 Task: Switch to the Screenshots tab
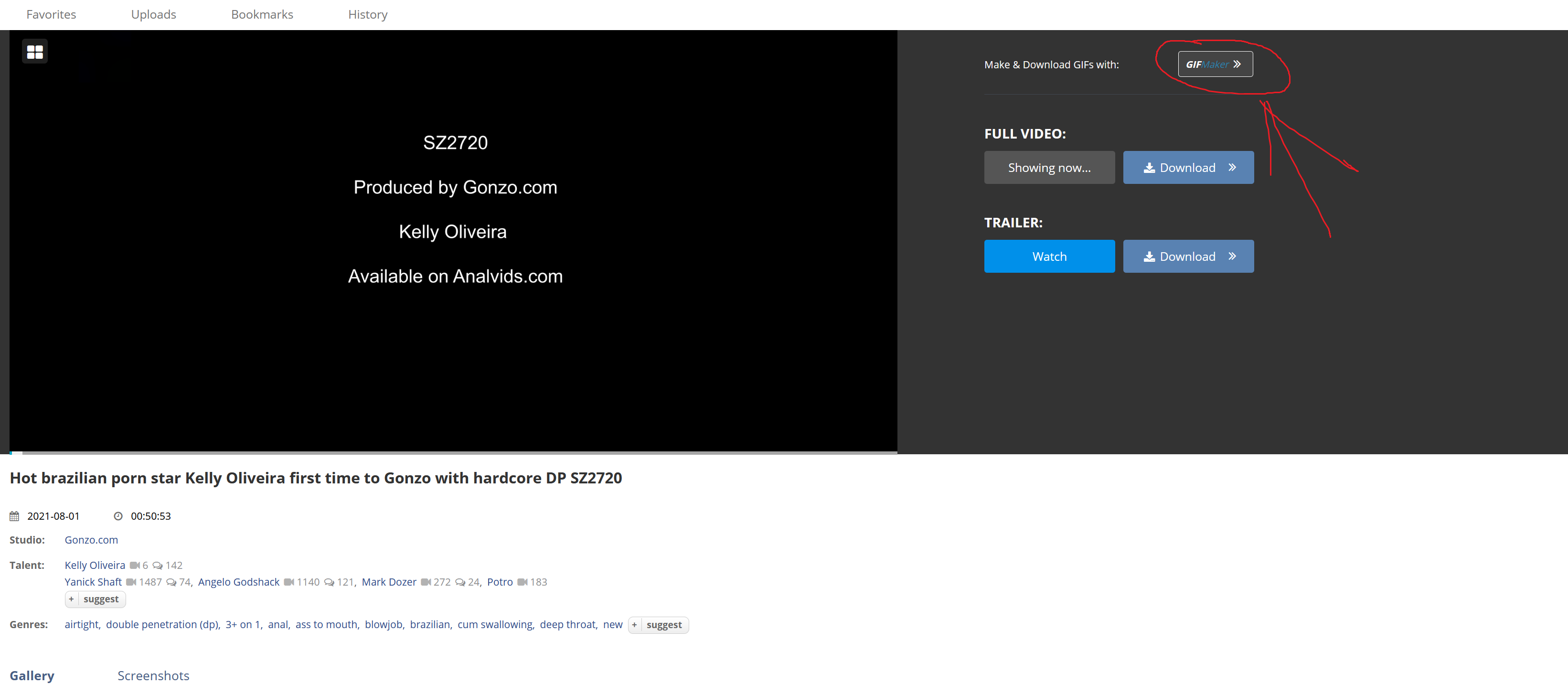153,675
